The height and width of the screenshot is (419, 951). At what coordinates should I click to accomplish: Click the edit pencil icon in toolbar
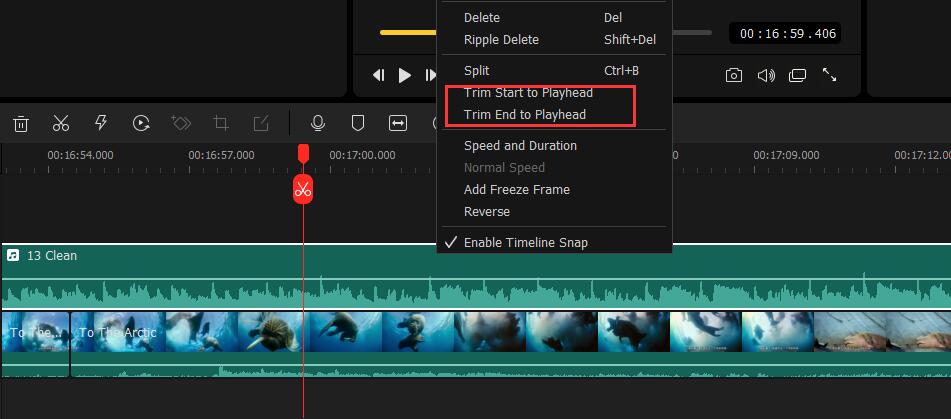click(260, 124)
